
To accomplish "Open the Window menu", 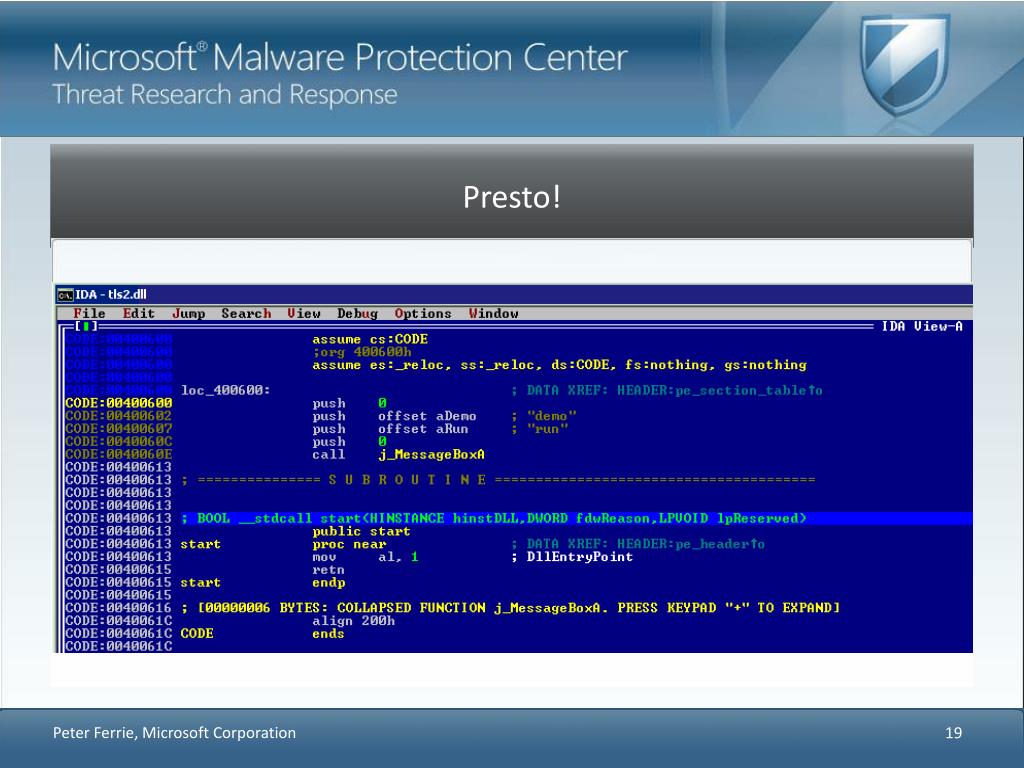I will tap(493, 313).
